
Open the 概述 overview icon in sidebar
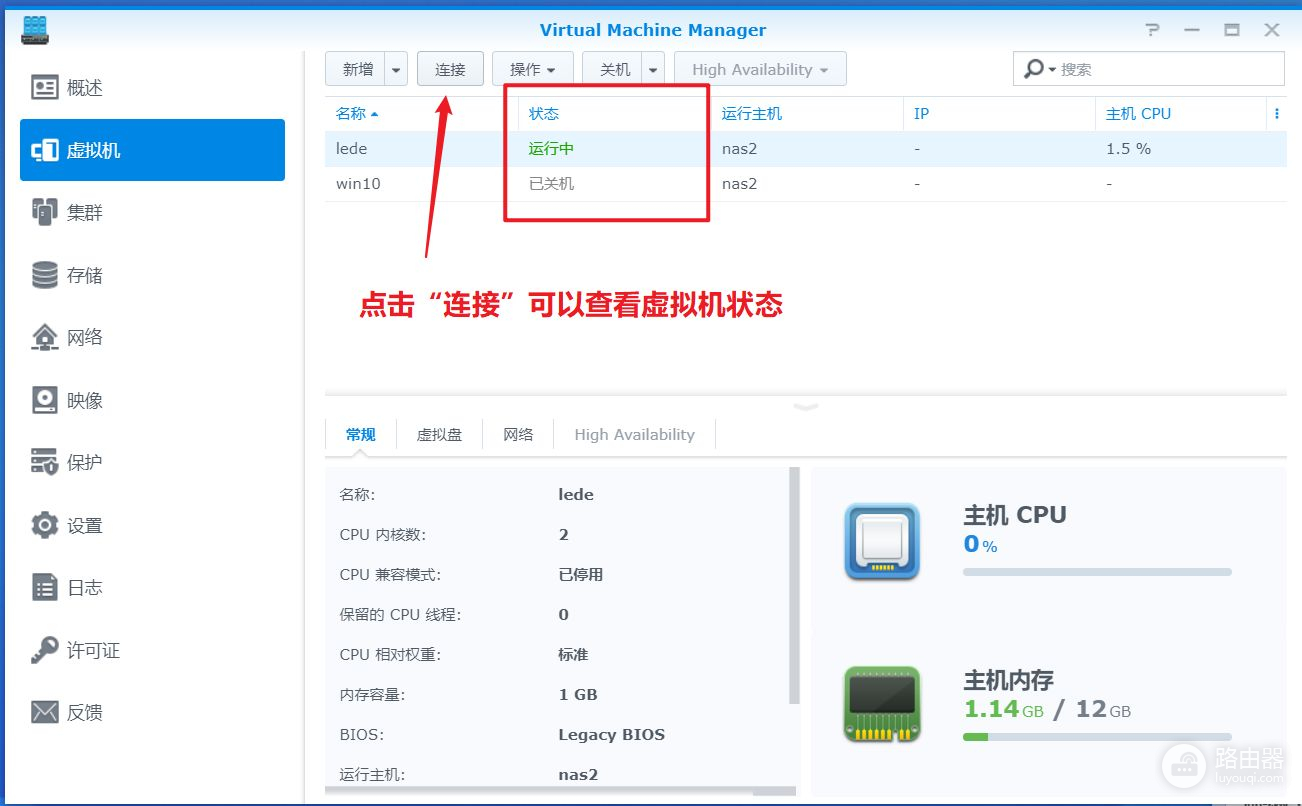[45, 88]
